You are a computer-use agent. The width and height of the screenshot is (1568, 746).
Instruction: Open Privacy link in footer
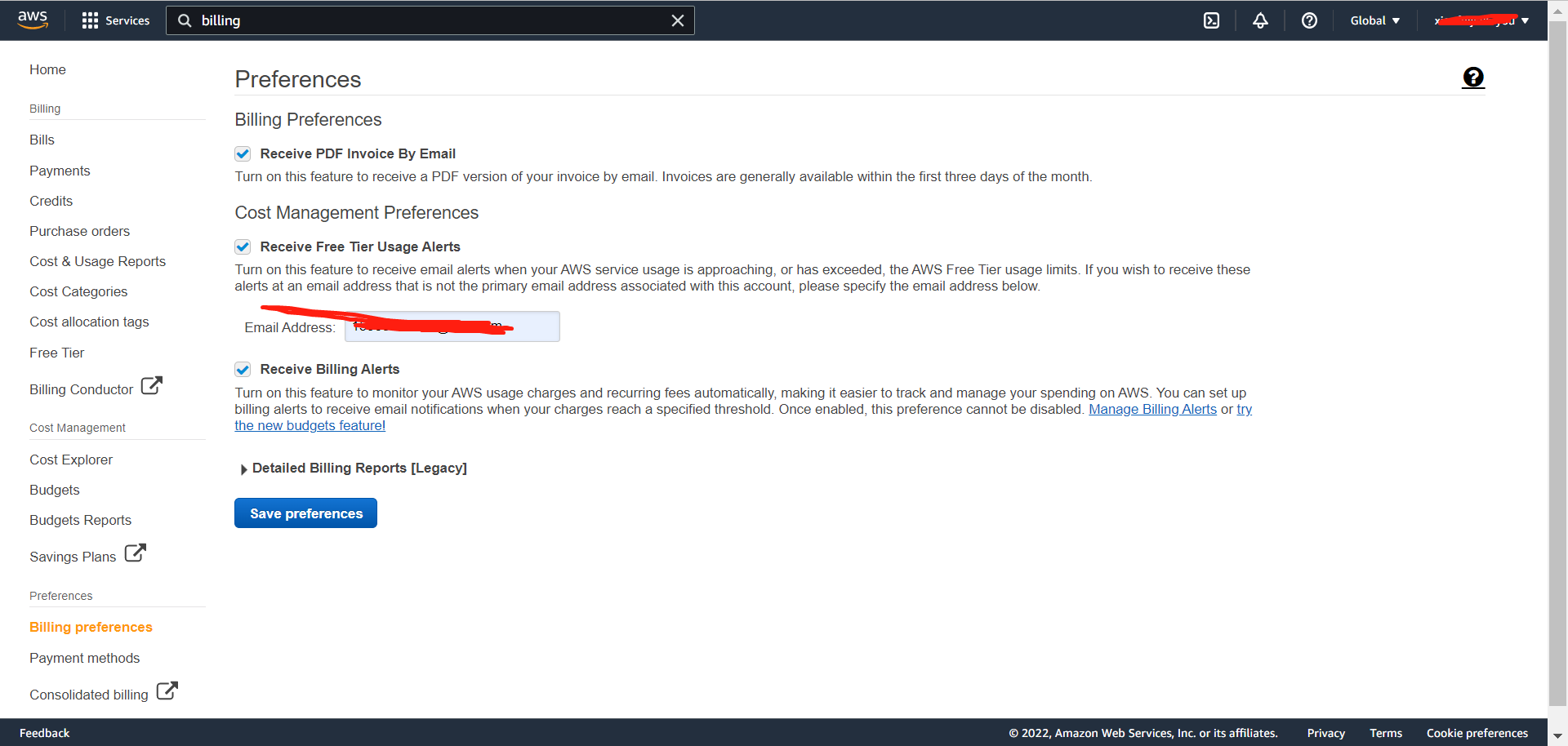[x=1325, y=733]
